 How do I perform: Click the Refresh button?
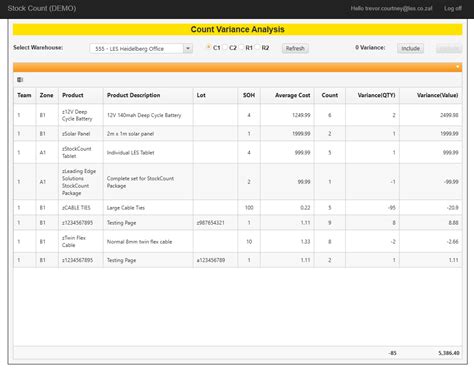coord(295,48)
